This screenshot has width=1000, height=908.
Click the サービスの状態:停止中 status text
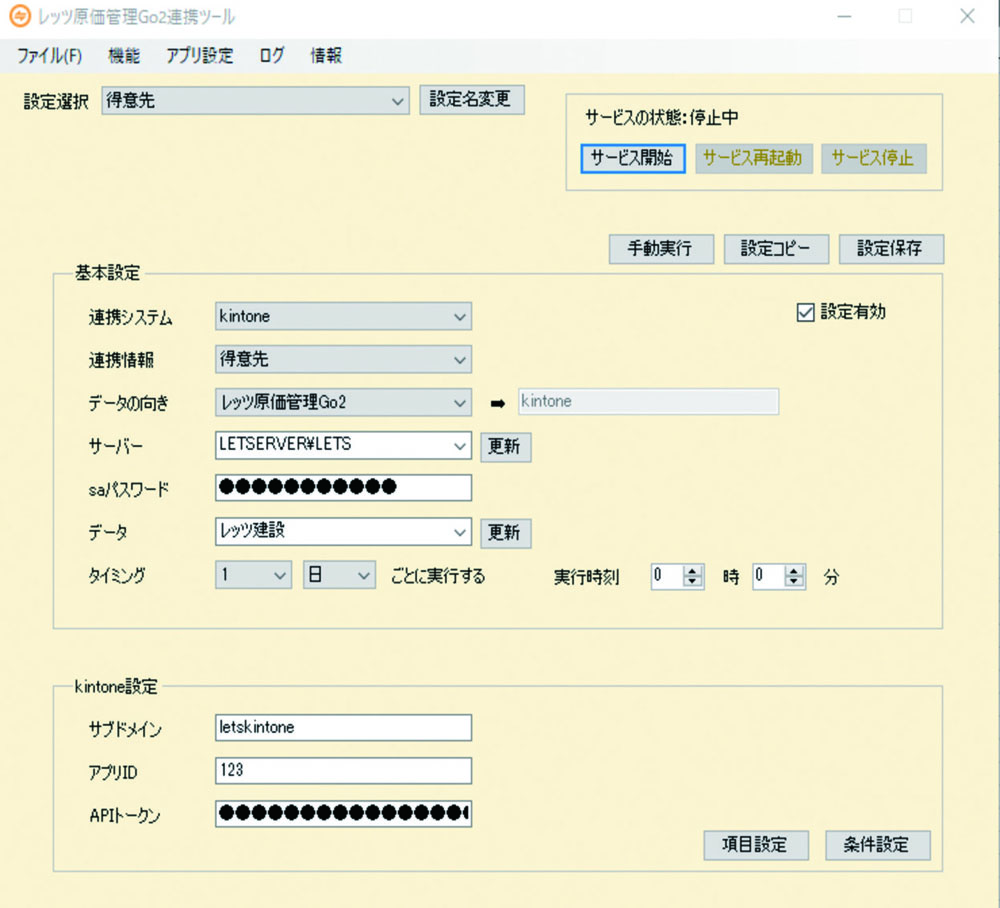(661, 118)
